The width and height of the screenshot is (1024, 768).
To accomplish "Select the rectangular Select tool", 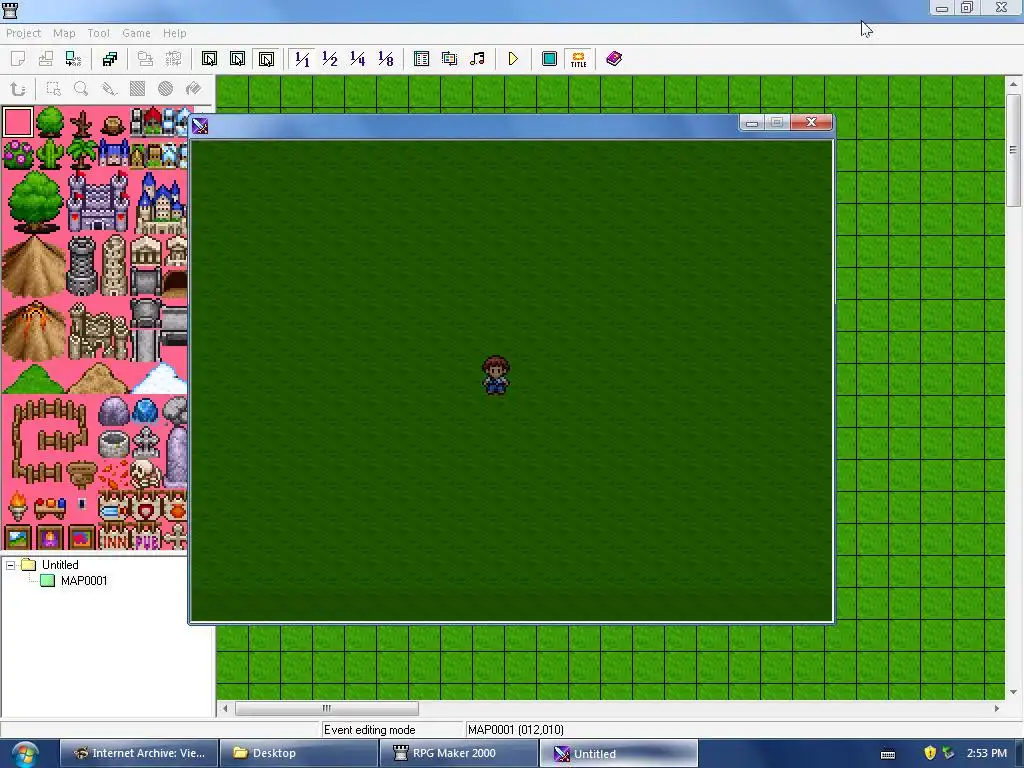I will coord(53,89).
